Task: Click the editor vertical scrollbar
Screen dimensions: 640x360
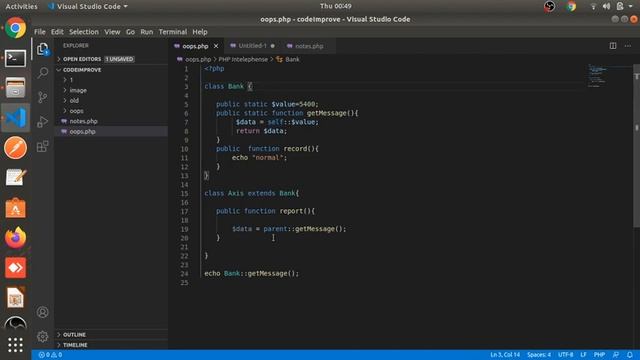Action: pos(636,146)
